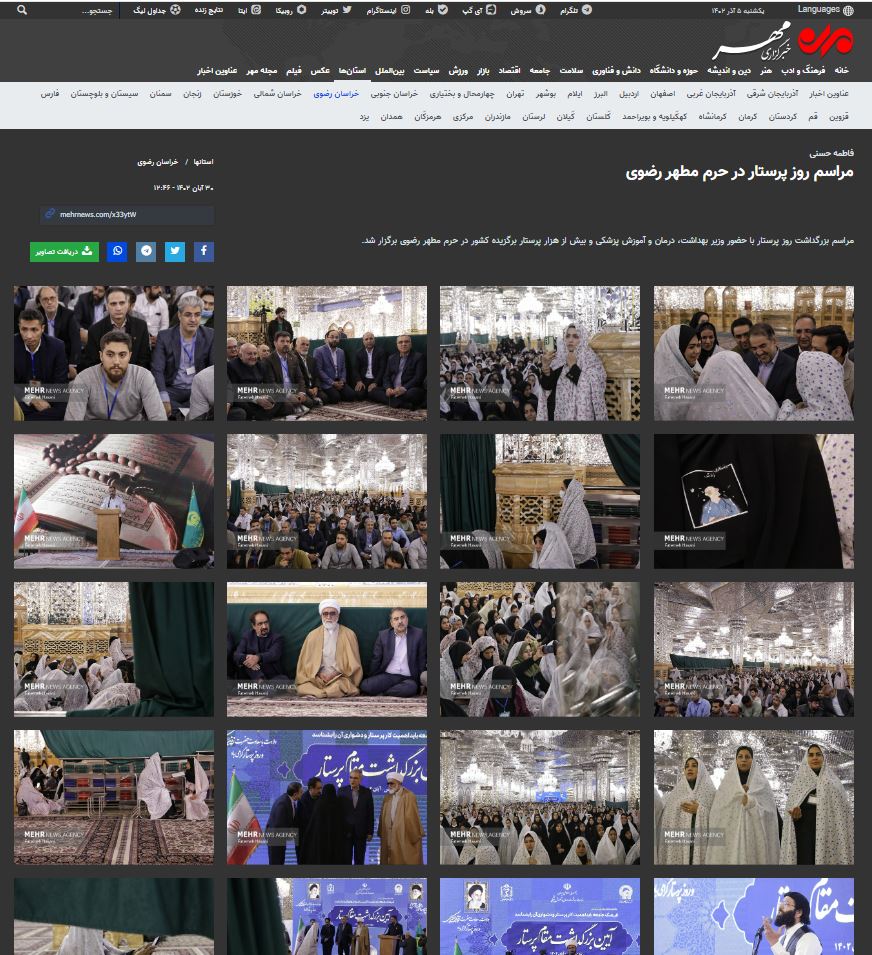Select the مازندران province link
This screenshot has width=872, height=955.
click(498, 116)
